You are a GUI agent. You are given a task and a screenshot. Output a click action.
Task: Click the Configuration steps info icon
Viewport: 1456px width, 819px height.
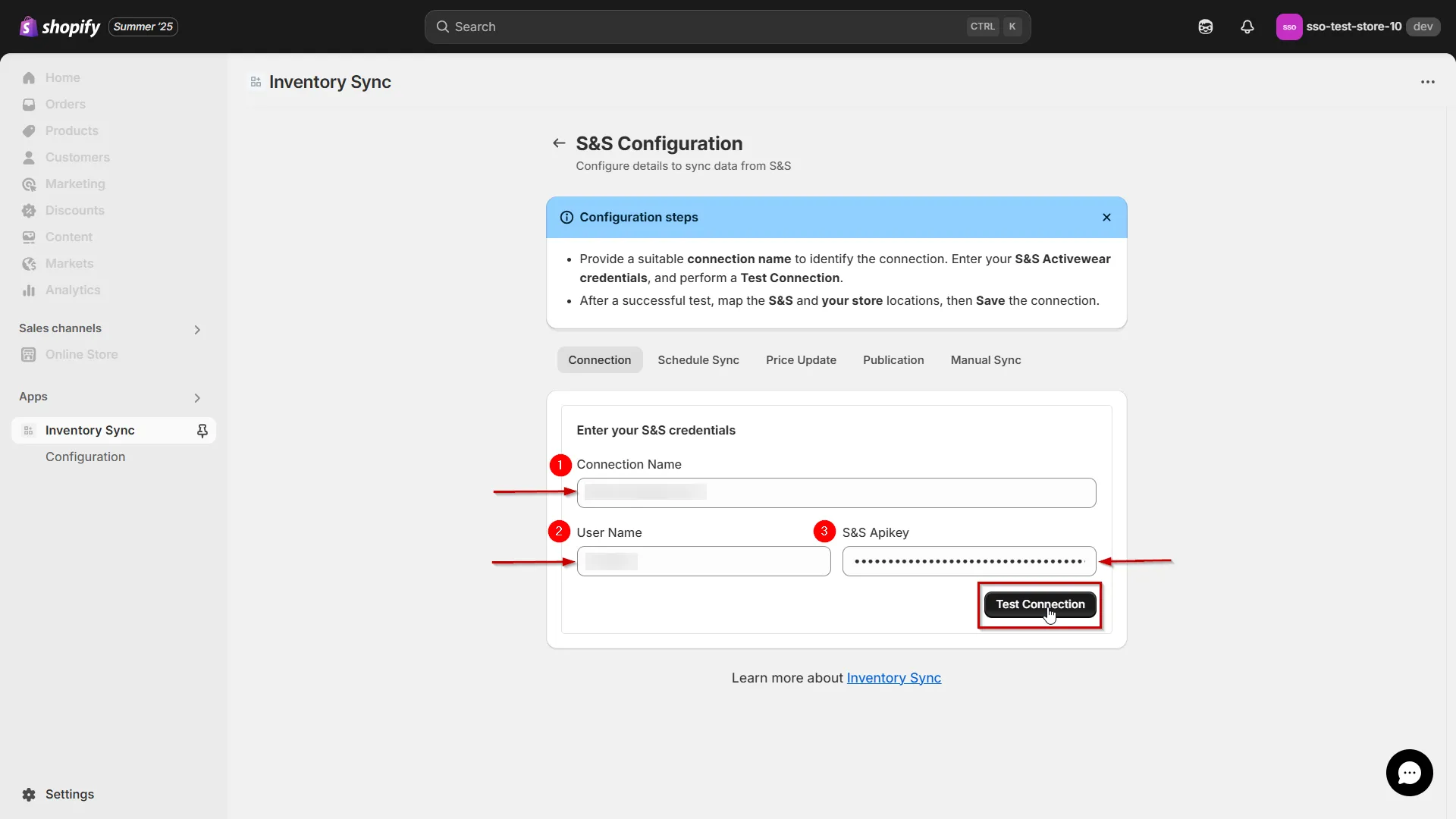[x=566, y=217]
